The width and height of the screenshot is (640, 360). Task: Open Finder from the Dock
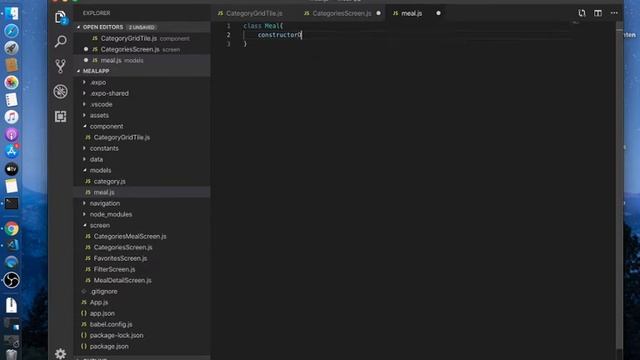click(x=11, y=13)
